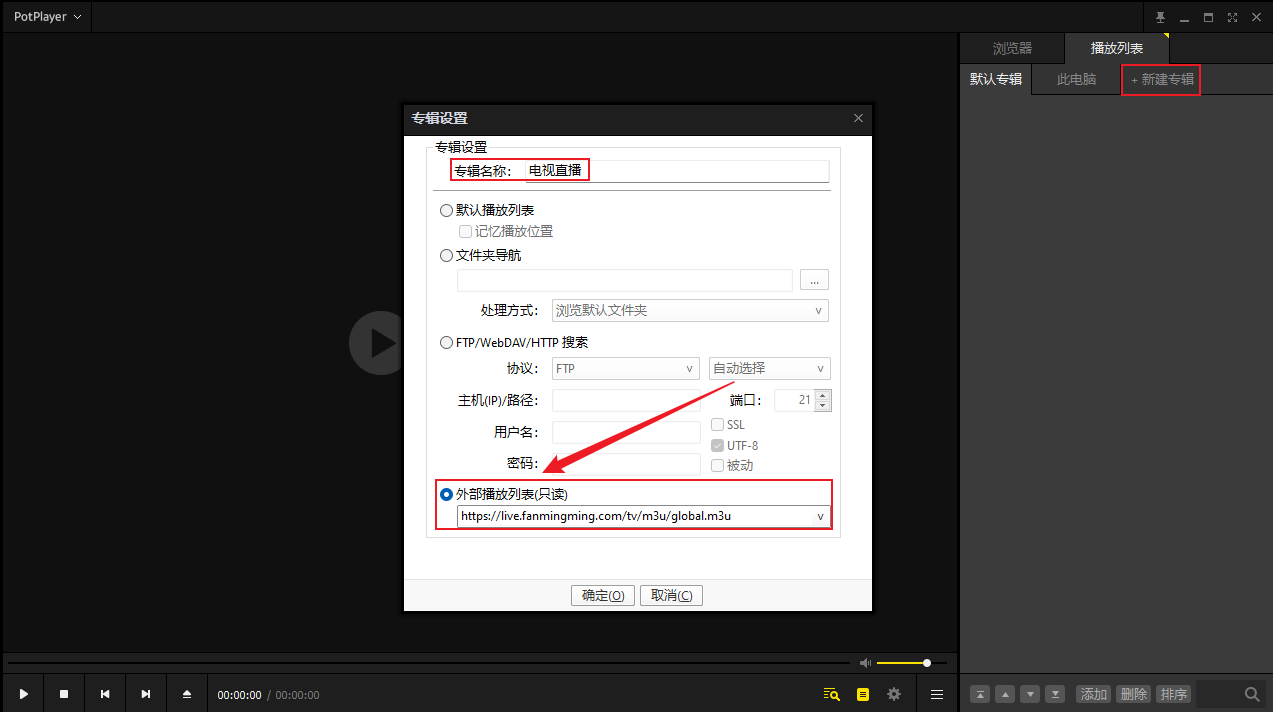Select the 此电脑 album tab
1273x712 pixels.
pos(1076,79)
